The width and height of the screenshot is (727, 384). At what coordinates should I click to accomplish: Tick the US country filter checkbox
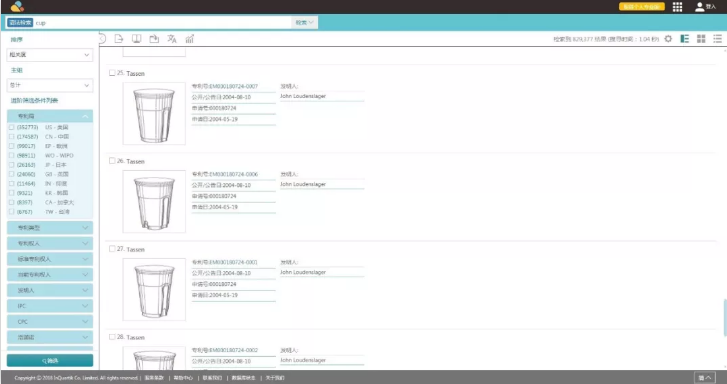click(x=12, y=127)
